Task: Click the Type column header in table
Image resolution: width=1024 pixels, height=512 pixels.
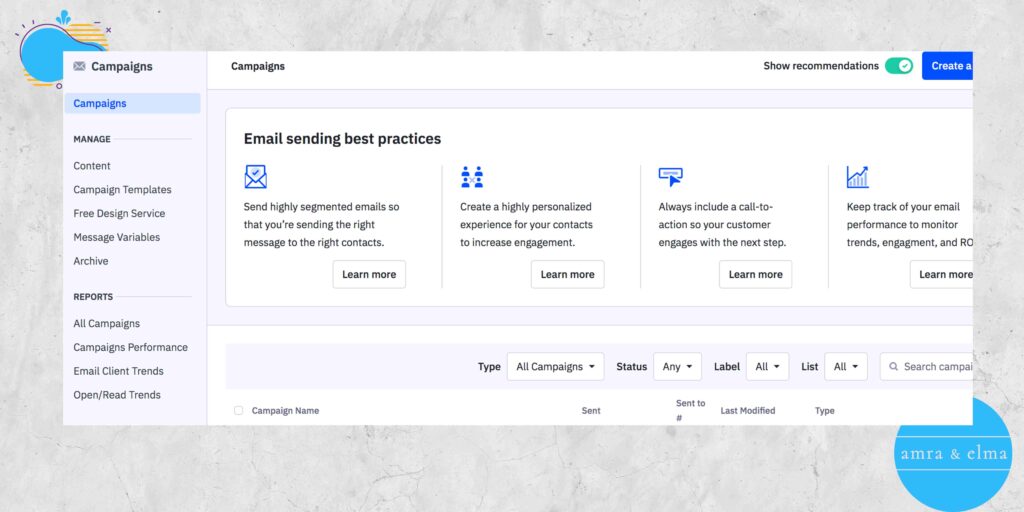Action: click(x=825, y=411)
